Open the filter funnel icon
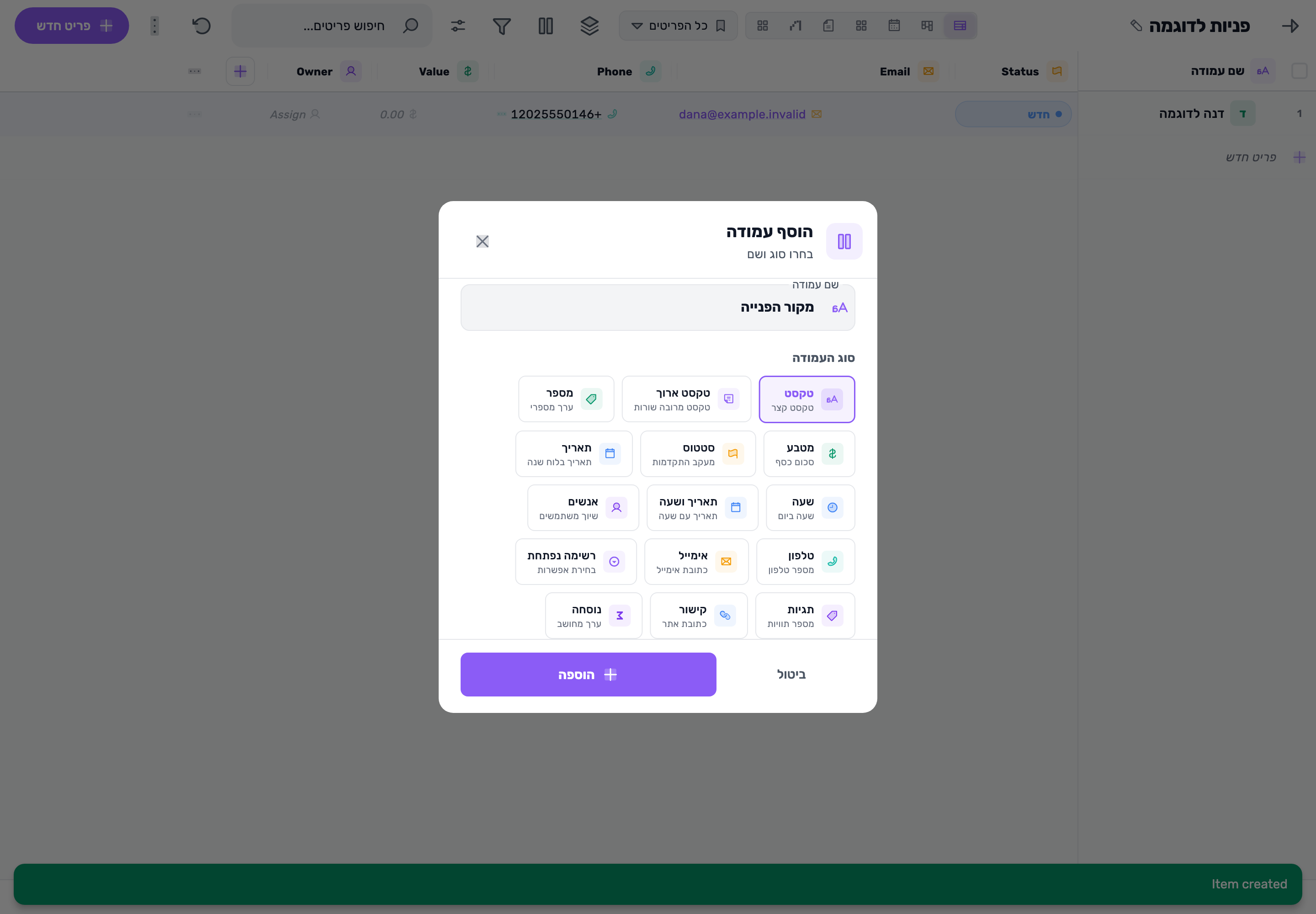Image resolution: width=1316 pixels, height=914 pixels. [x=502, y=26]
